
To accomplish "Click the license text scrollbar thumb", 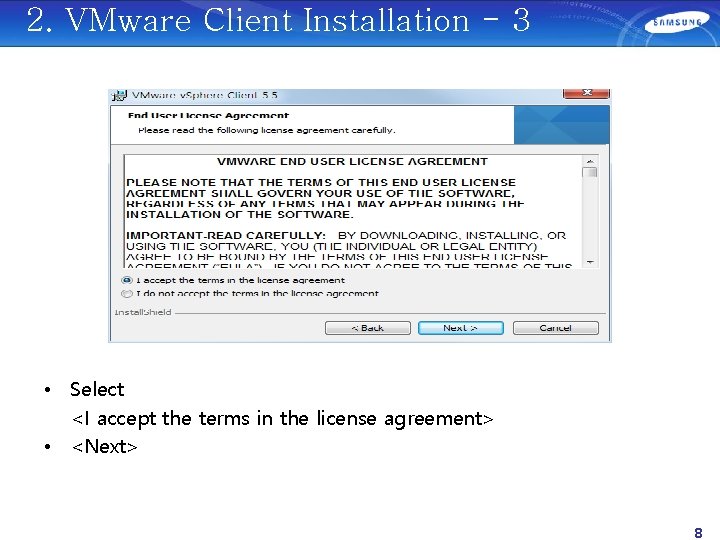I will coord(590,173).
